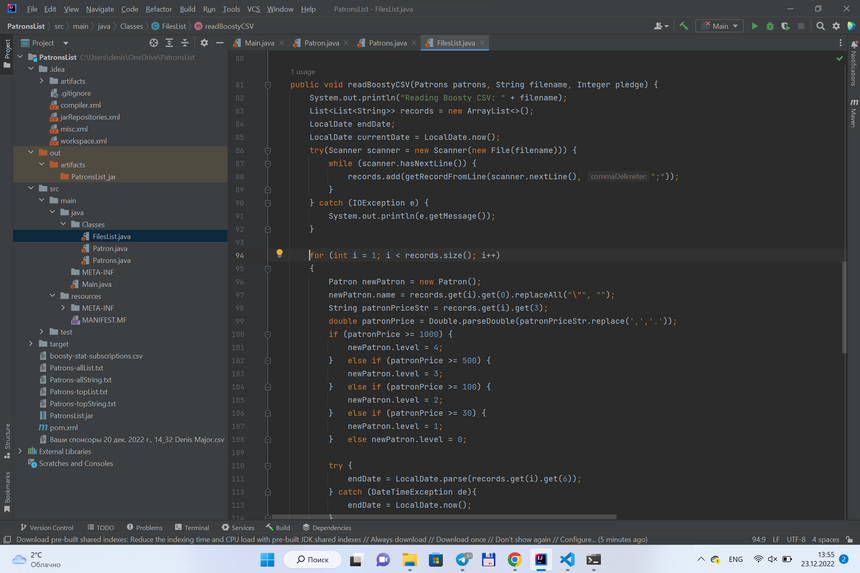Open Visual Studio Code from the taskbar
Image resolution: width=860 pixels, height=573 pixels.
click(x=567, y=560)
